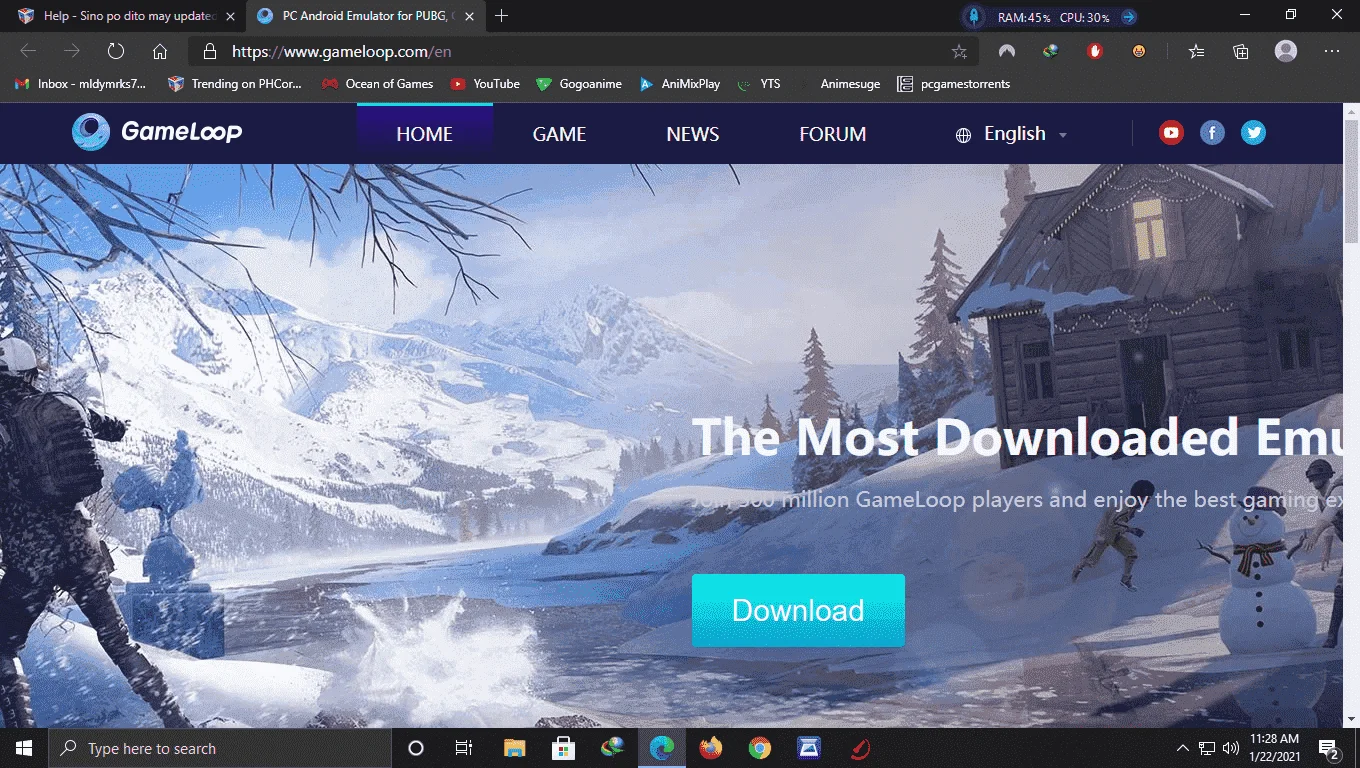Select the PC Android Emulator browser tab
The width and height of the screenshot is (1360, 768).
pyautogui.click(x=364, y=16)
